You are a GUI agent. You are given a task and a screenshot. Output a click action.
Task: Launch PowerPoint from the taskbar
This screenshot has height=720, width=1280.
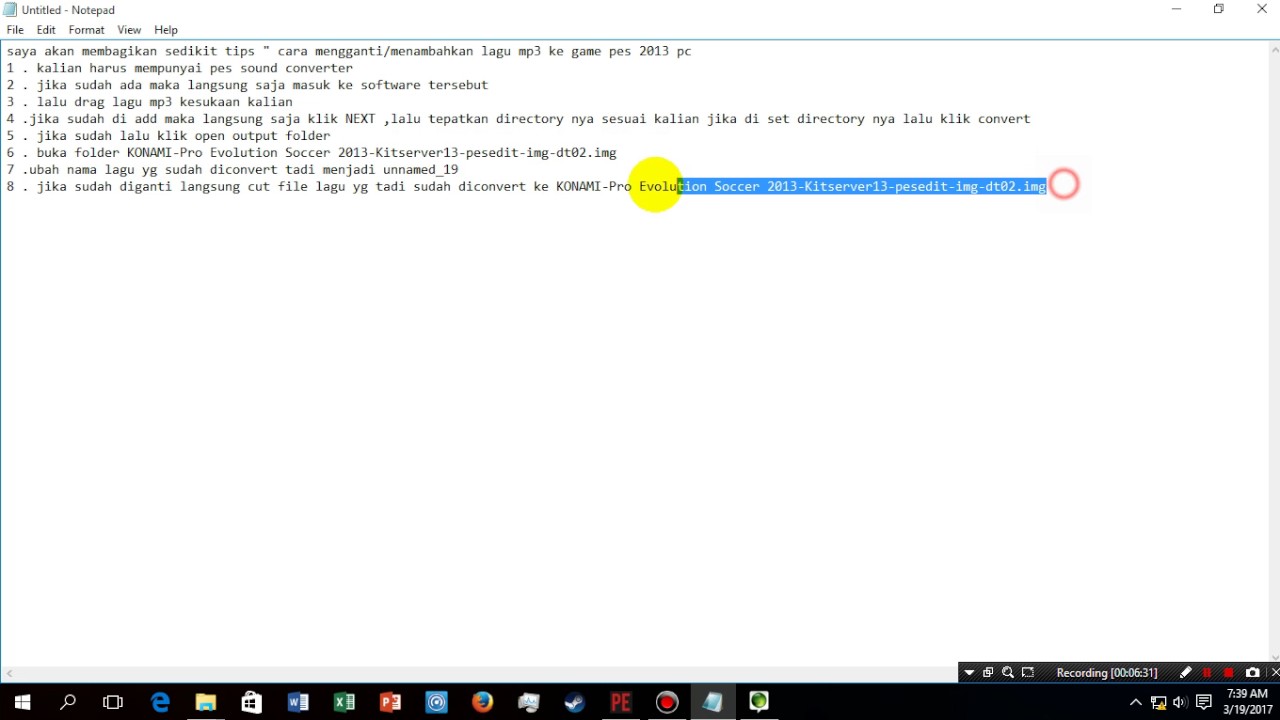click(x=390, y=702)
